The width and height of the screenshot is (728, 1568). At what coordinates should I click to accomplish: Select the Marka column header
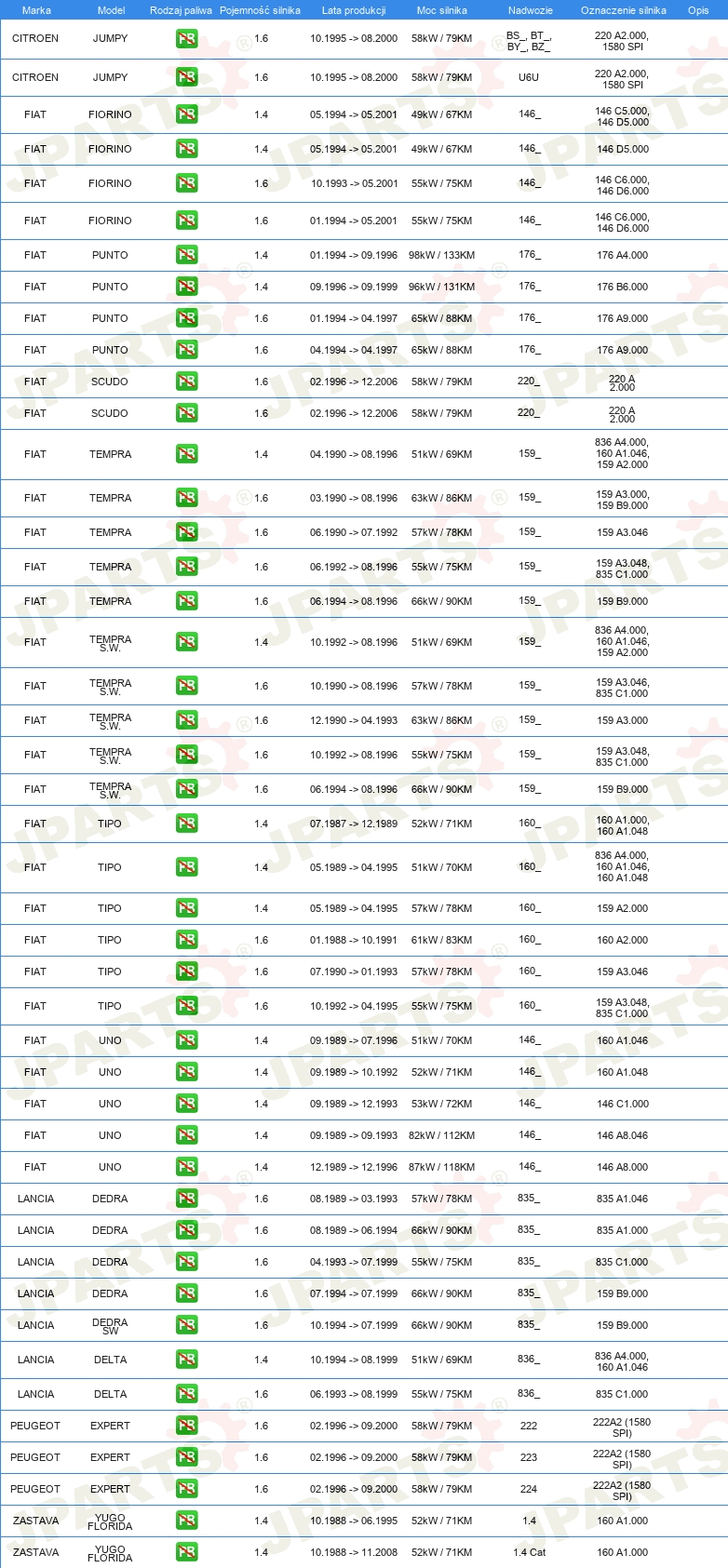[x=36, y=10]
